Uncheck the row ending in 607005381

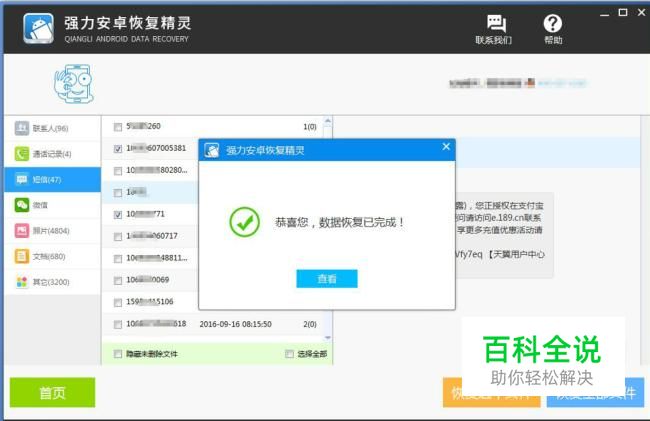[118, 149]
